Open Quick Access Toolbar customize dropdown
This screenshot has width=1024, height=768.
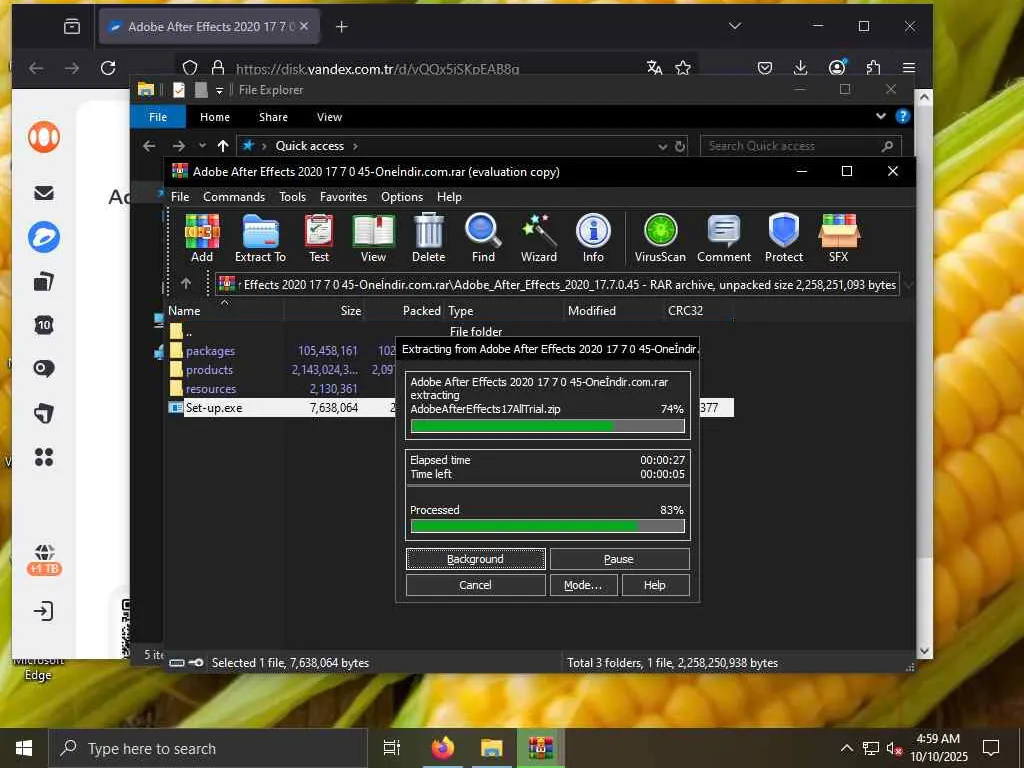coord(219,90)
